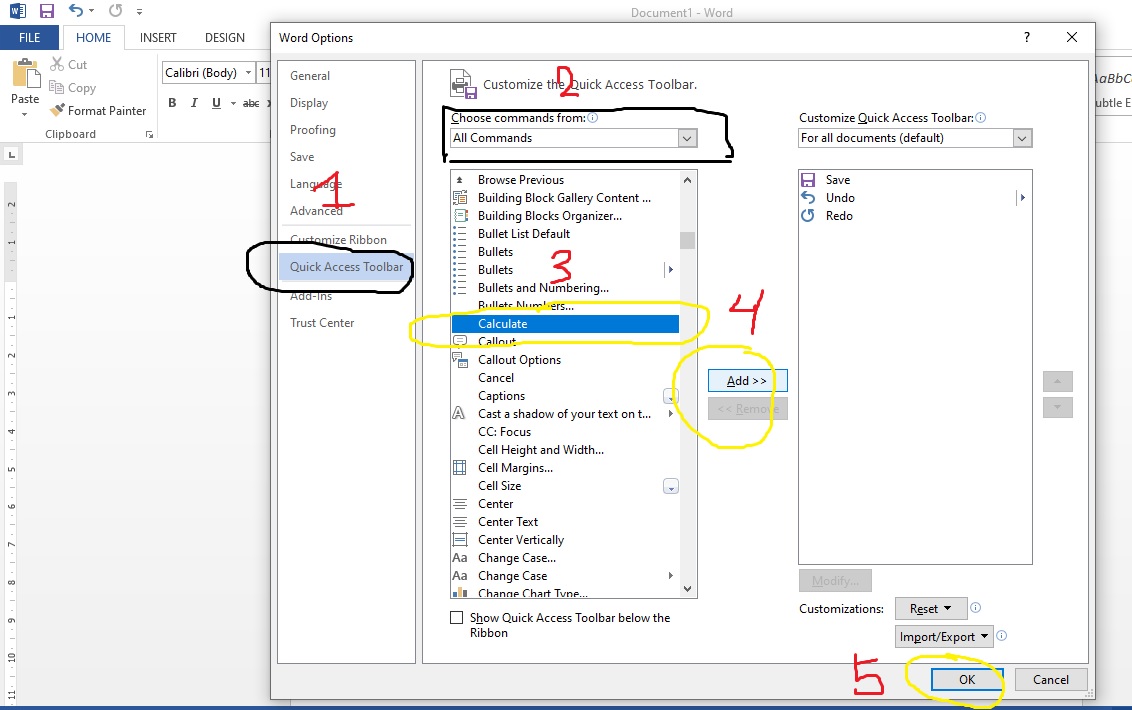Click the Undo arrow in title bar
This screenshot has height=710, width=1132.
(76, 11)
